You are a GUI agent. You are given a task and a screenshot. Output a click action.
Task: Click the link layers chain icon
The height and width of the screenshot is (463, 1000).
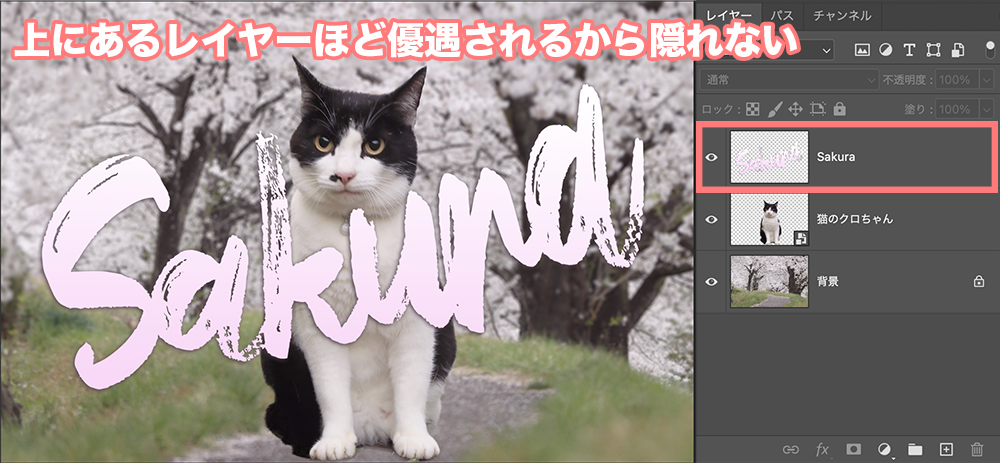pyautogui.click(x=791, y=449)
